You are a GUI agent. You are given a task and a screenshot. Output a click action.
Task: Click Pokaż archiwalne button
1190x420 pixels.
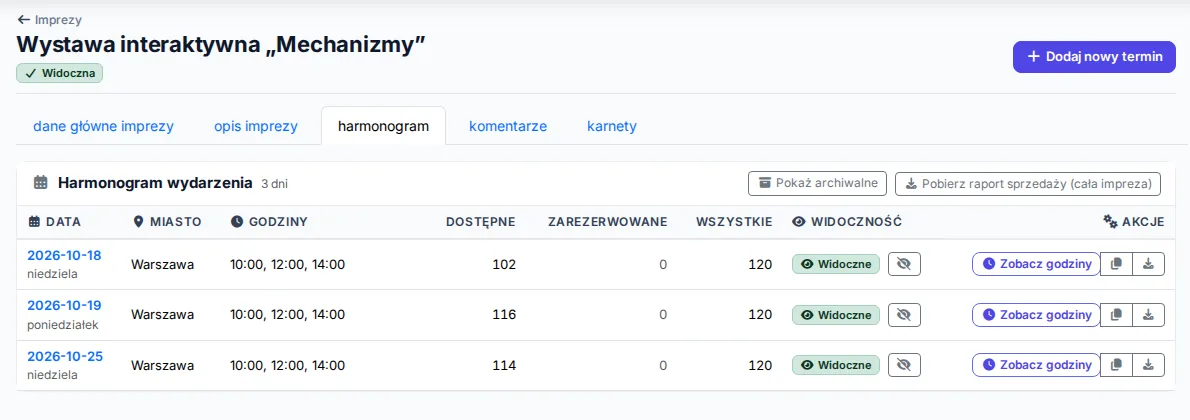(x=817, y=183)
